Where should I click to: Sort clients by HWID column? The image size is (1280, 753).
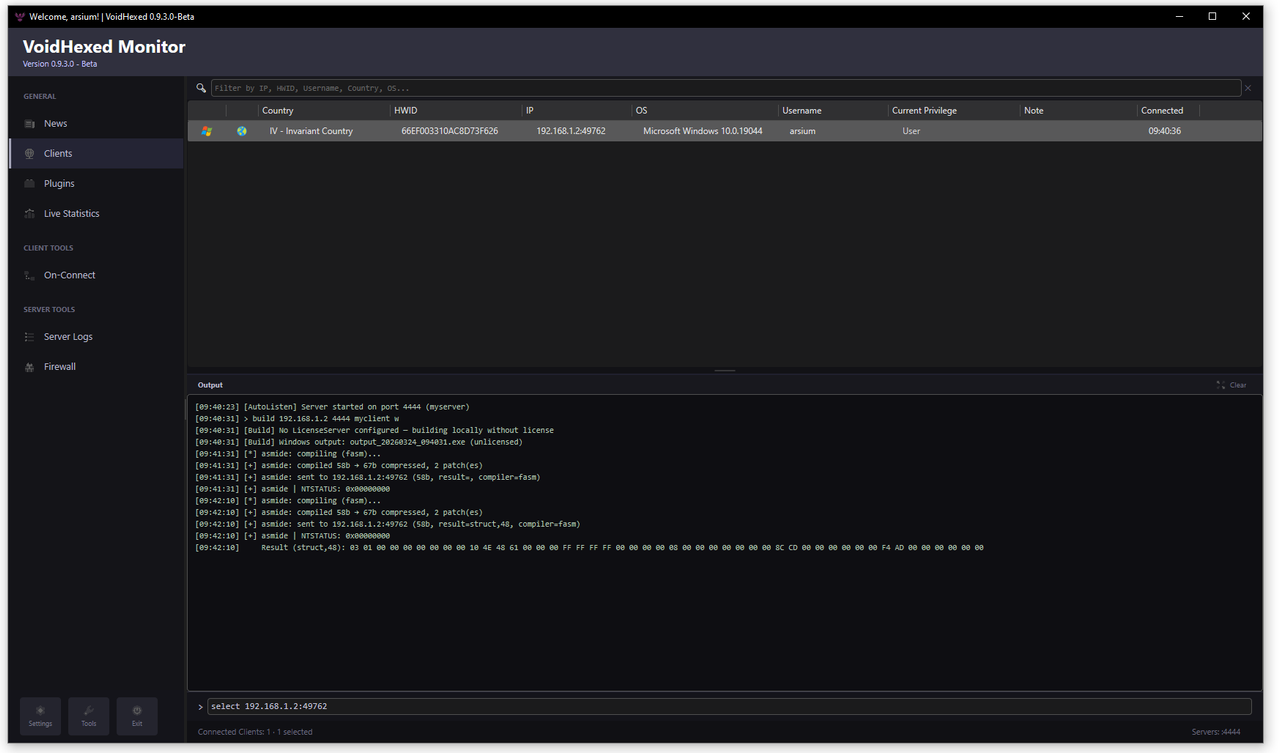(456, 111)
